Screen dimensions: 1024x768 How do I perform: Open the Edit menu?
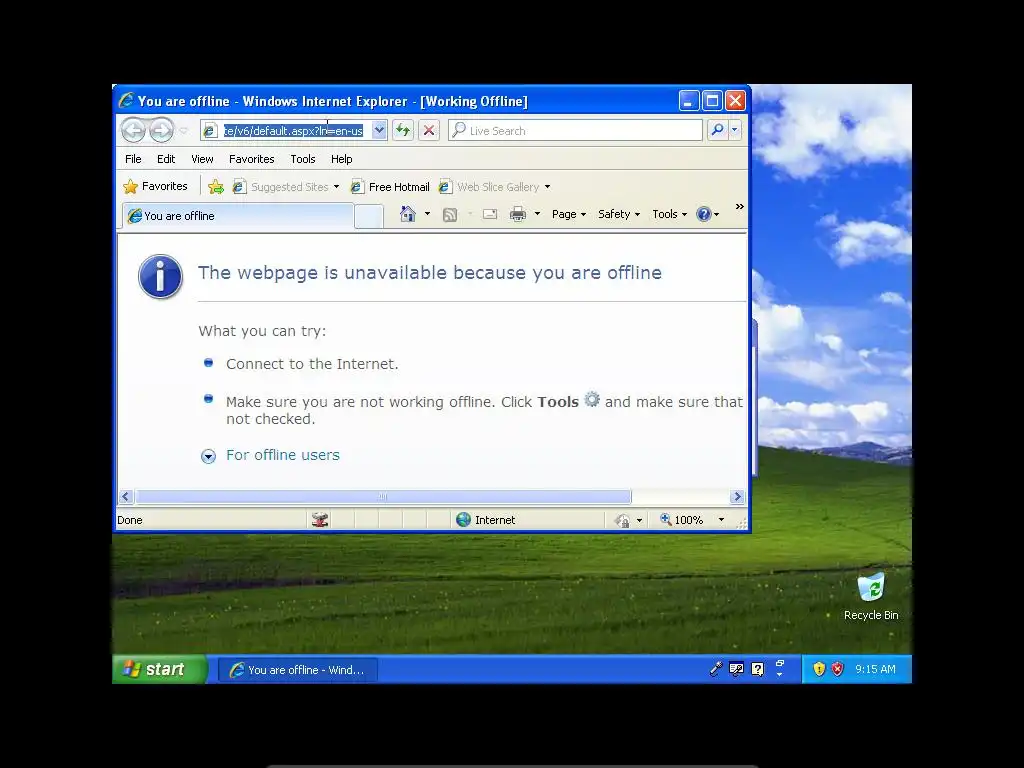(x=166, y=159)
